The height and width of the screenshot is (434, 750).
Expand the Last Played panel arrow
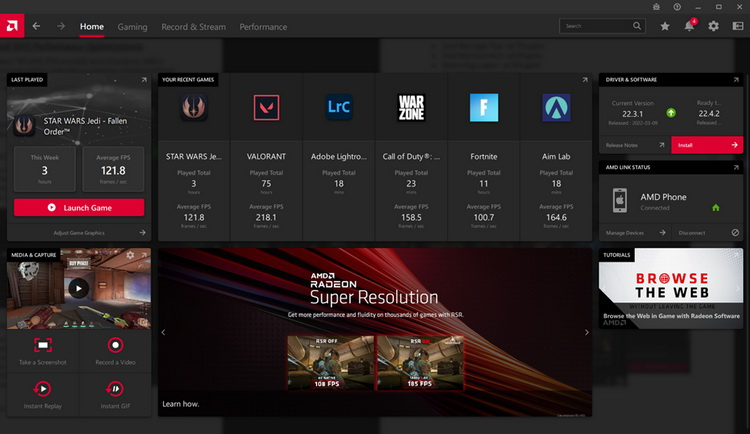click(x=143, y=79)
